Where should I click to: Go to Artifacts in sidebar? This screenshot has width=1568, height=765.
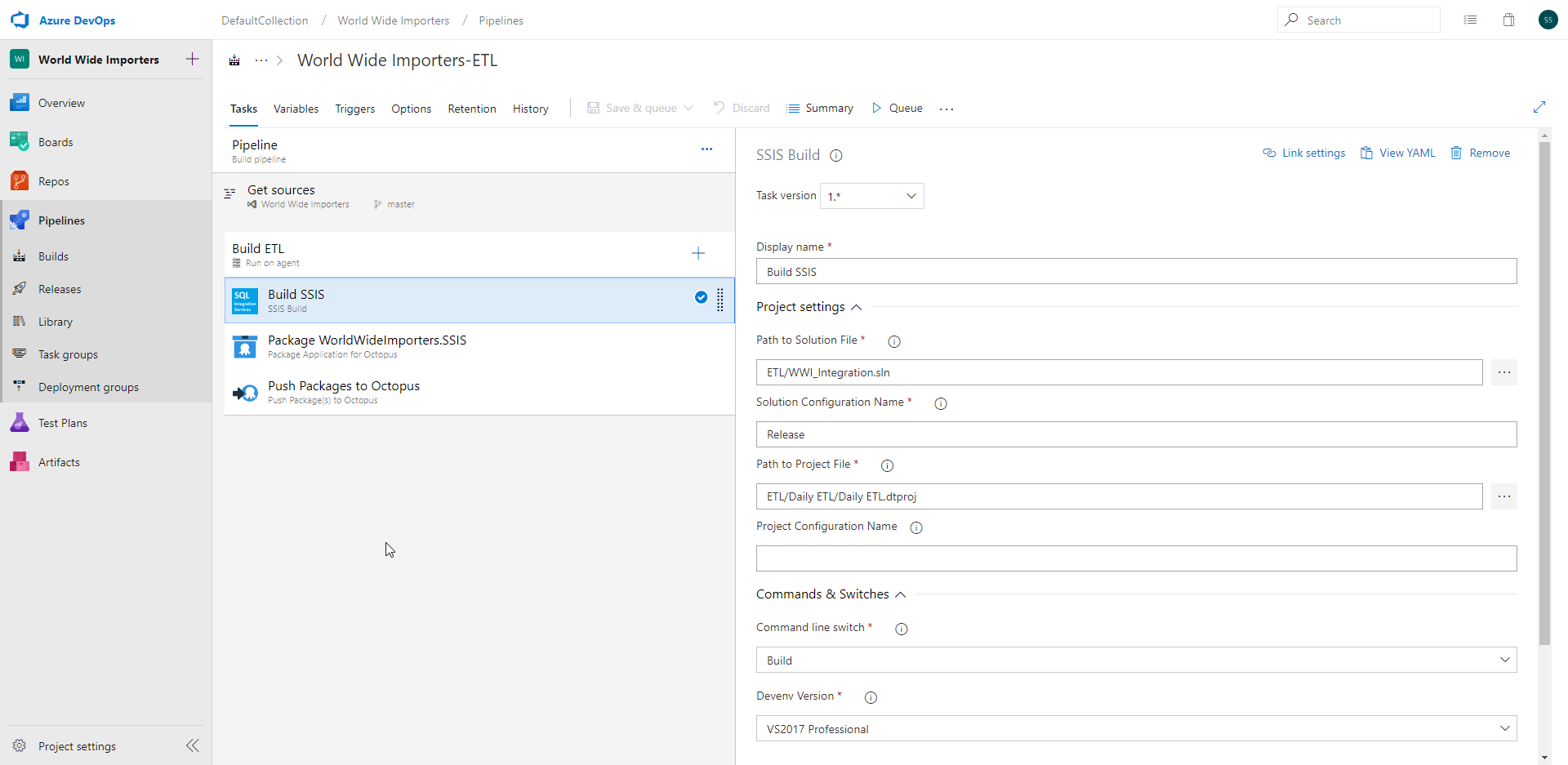coord(59,462)
